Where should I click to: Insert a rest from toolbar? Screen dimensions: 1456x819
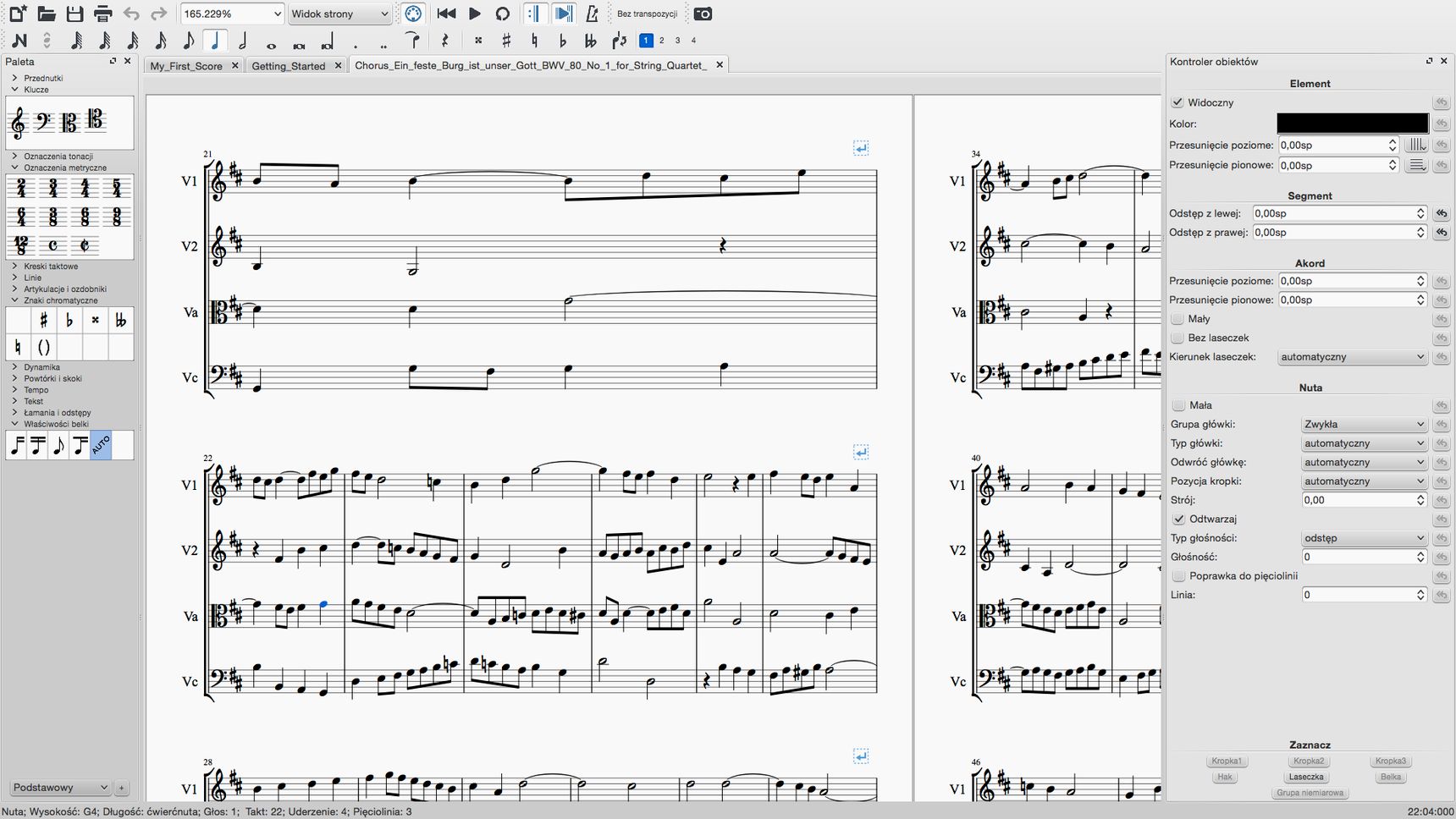click(x=445, y=40)
